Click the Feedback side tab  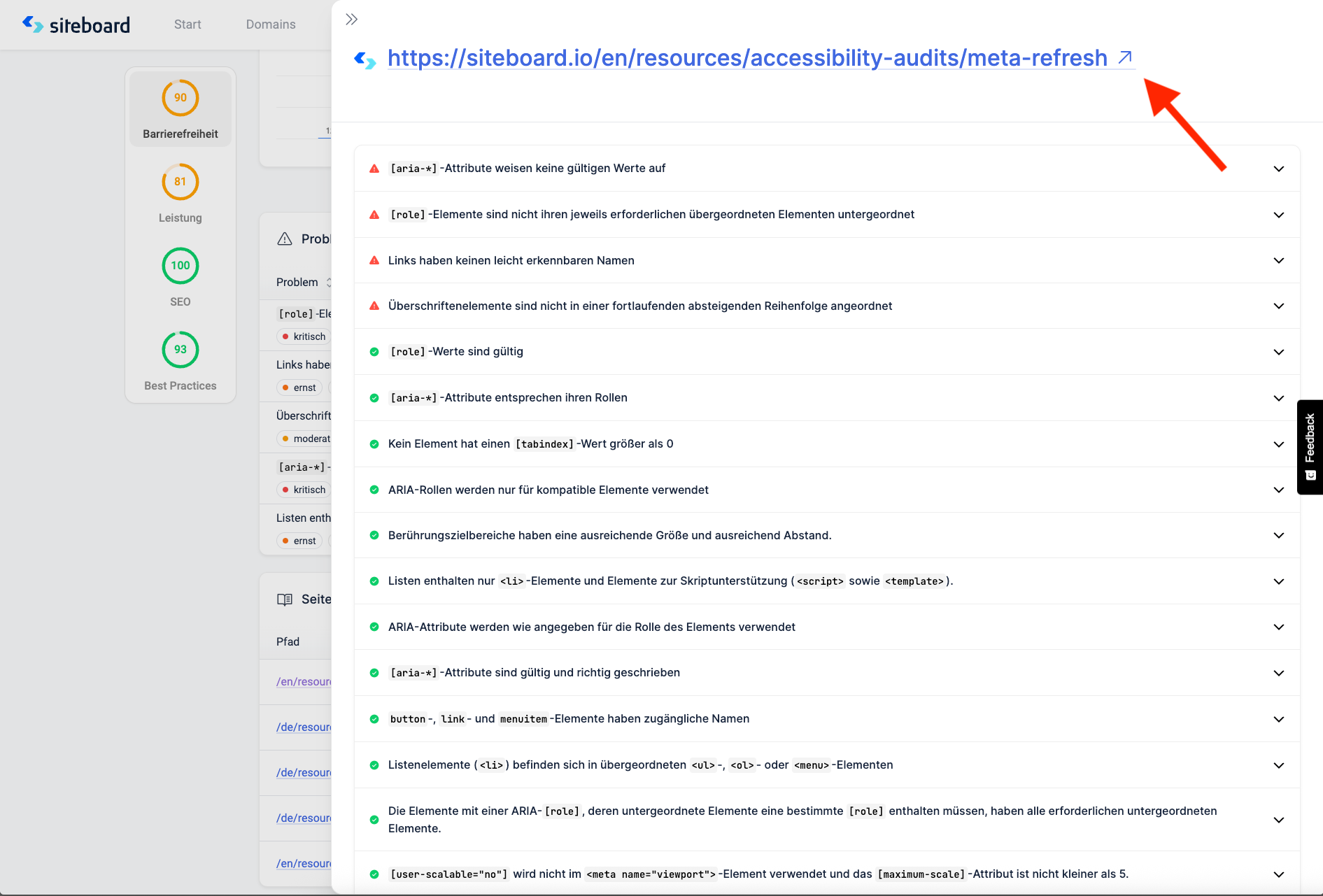click(1310, 447)
